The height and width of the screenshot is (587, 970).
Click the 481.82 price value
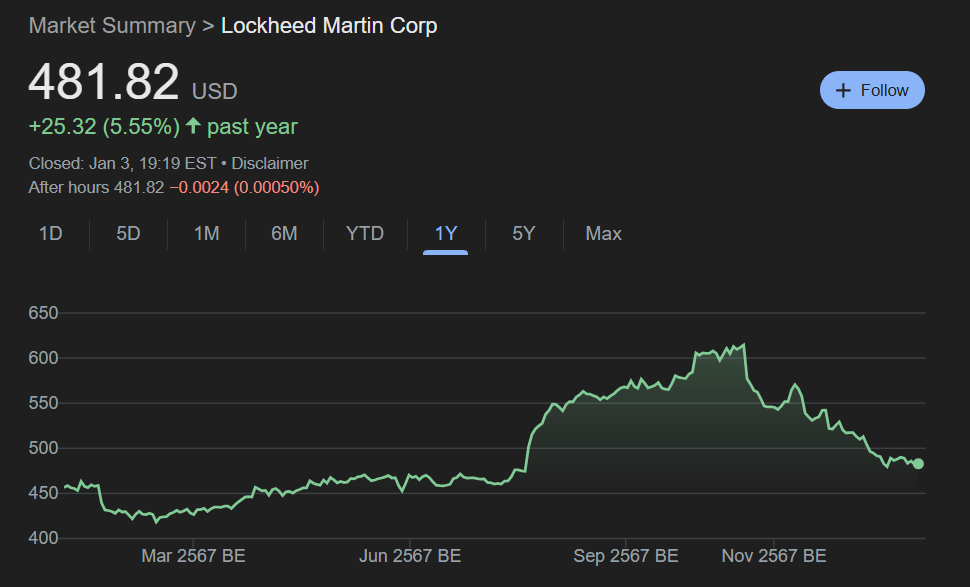tap(104, 82)
